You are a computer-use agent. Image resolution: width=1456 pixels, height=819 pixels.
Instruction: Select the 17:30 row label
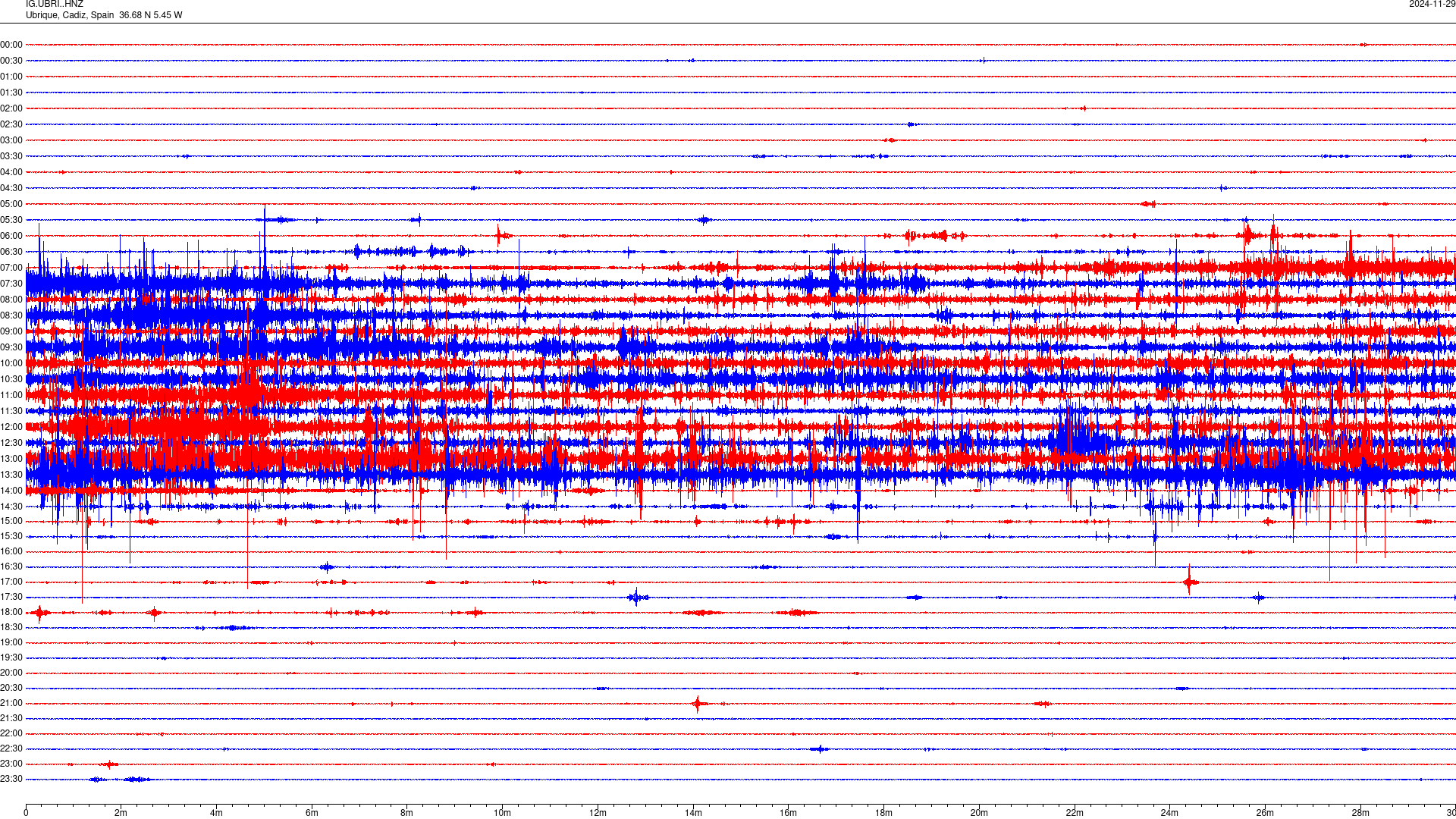(11, 597)
